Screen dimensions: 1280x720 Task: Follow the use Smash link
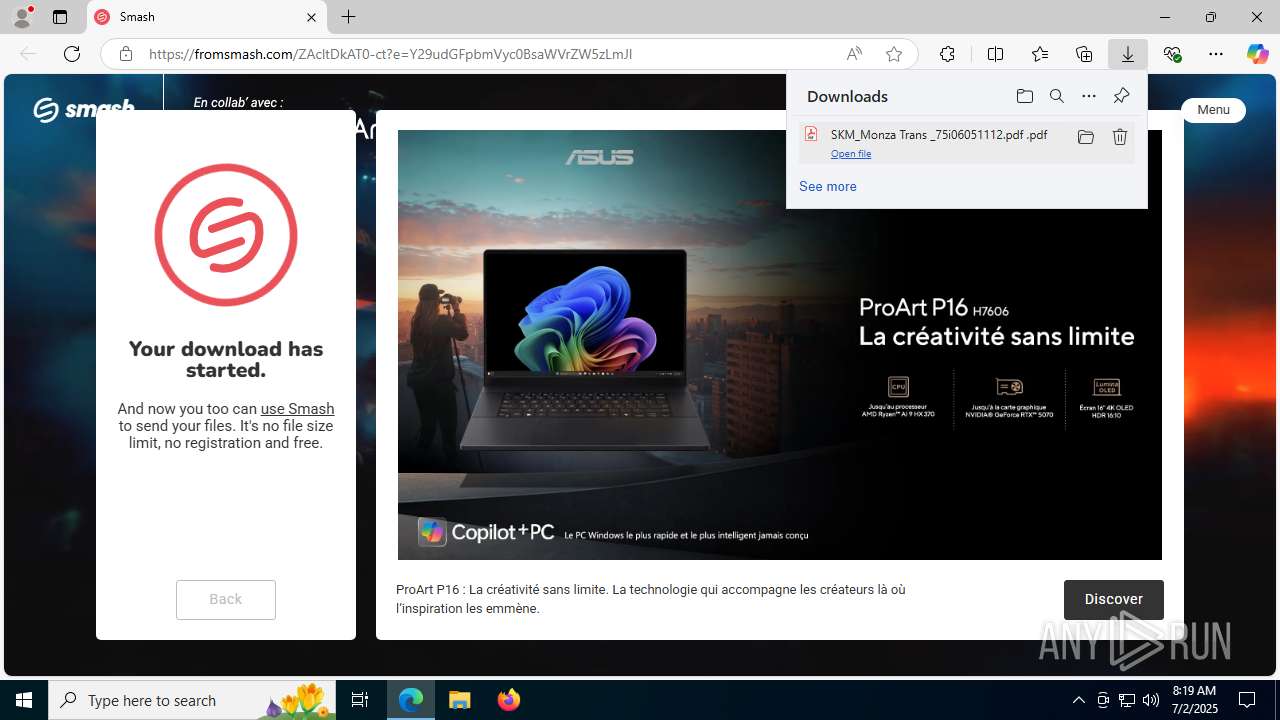297,408
